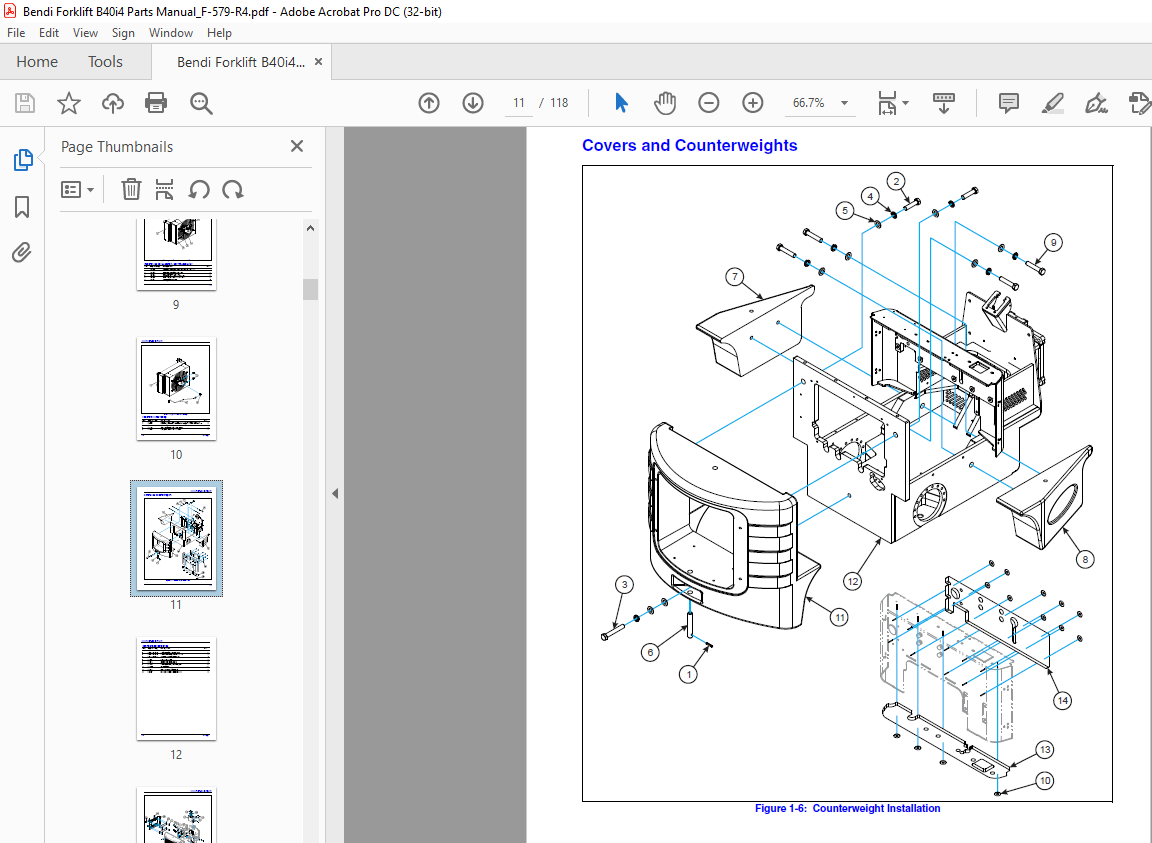Open the Bookmarks sidebar panel
This screenshot has height=843, width=1152.
(x=22, y=207)
